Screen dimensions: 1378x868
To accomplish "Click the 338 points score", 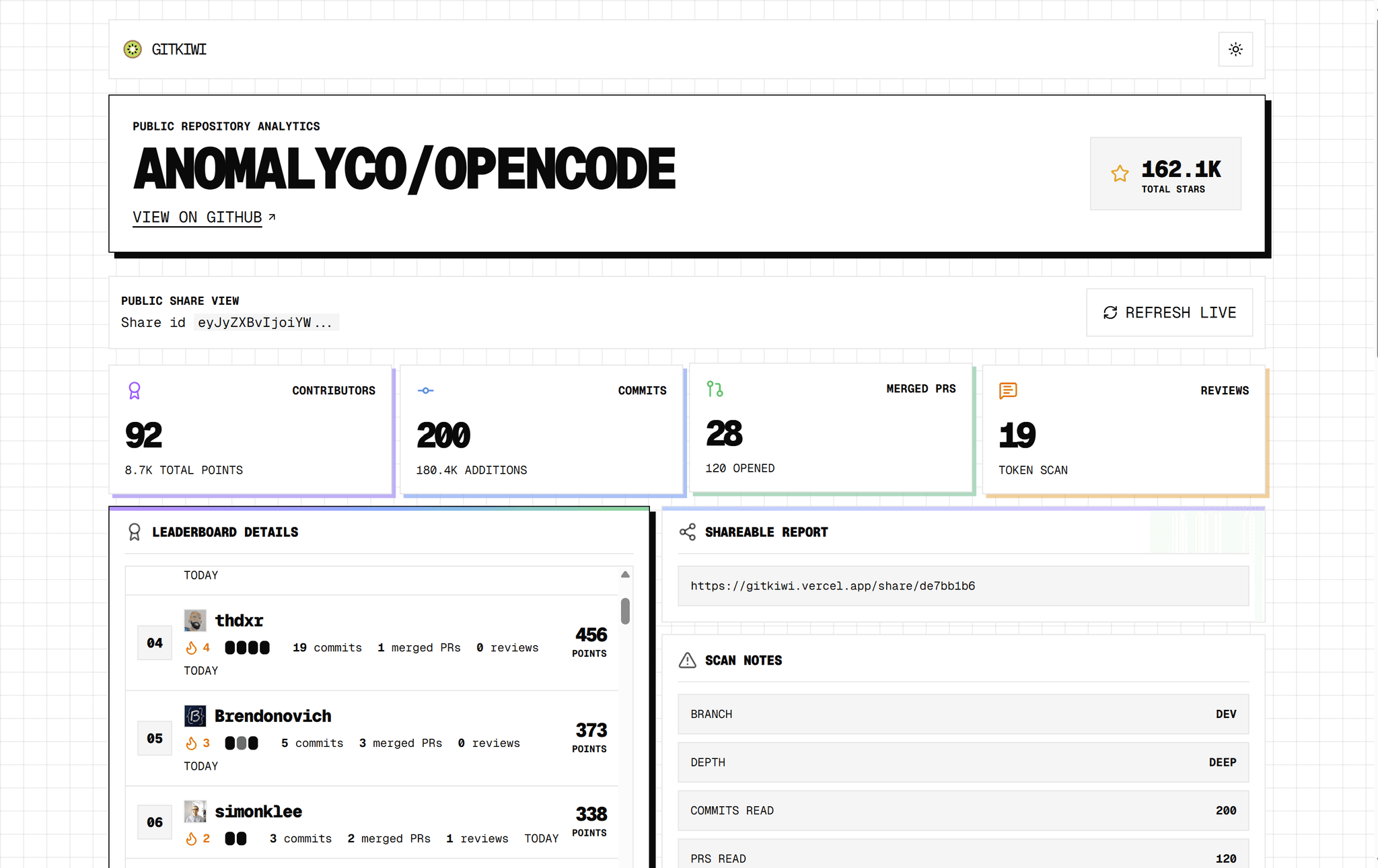I will tap(591, 814).
